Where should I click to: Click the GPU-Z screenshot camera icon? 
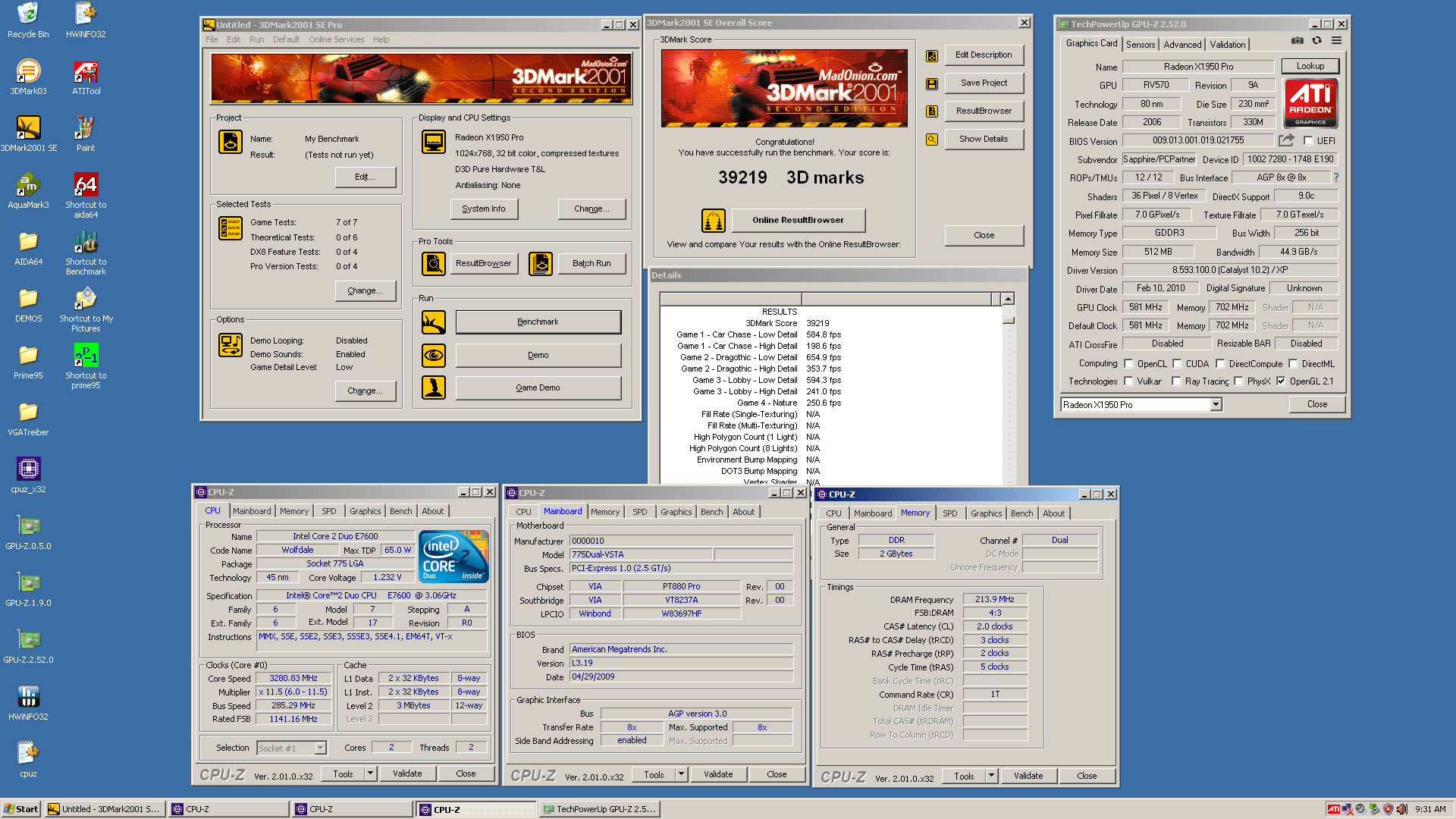(1298, 41)
